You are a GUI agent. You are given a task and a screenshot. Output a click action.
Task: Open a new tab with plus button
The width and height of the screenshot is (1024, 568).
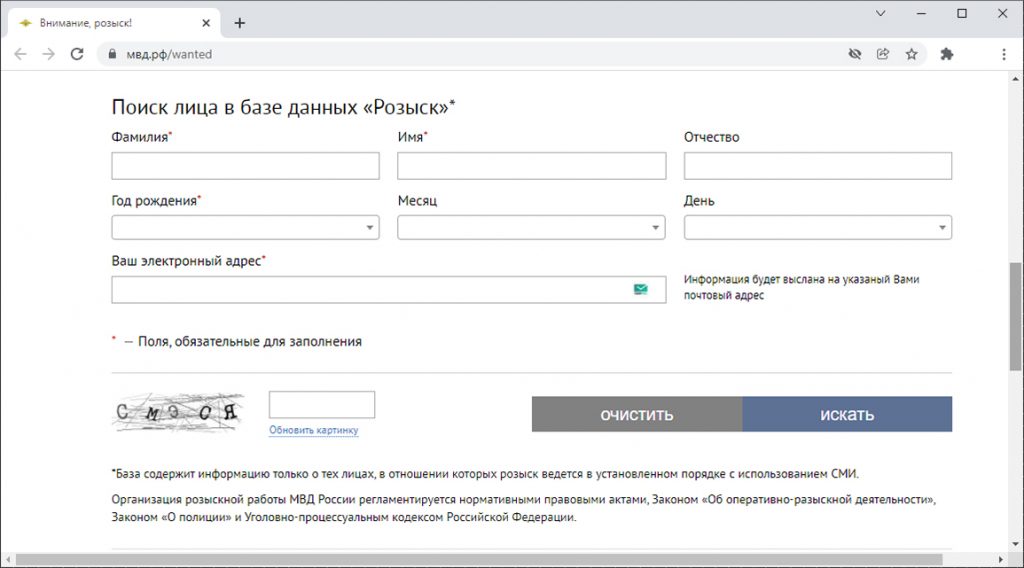239,23
